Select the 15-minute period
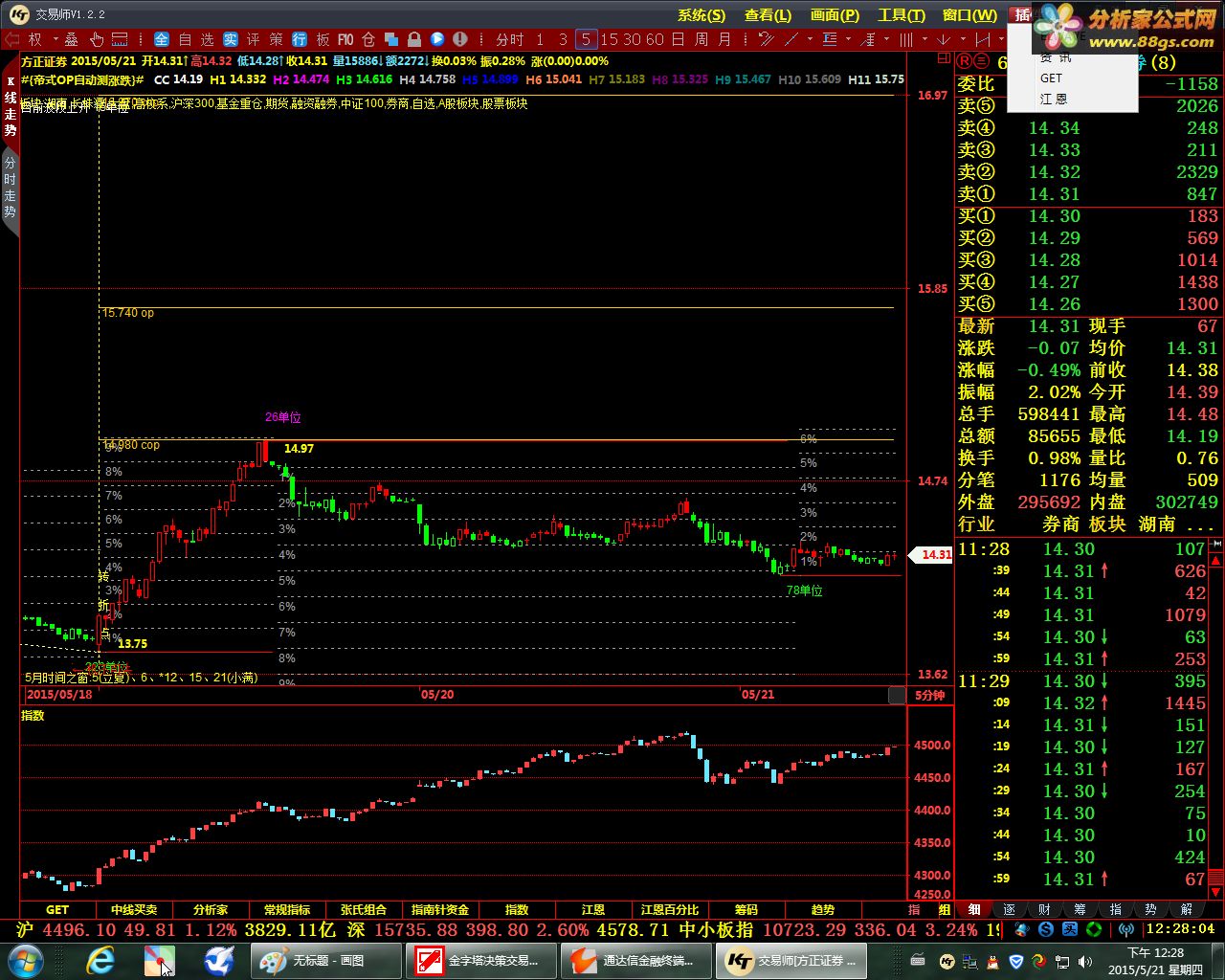The height and width of the screenshot is (980, 1225). [x=610, y=39]
